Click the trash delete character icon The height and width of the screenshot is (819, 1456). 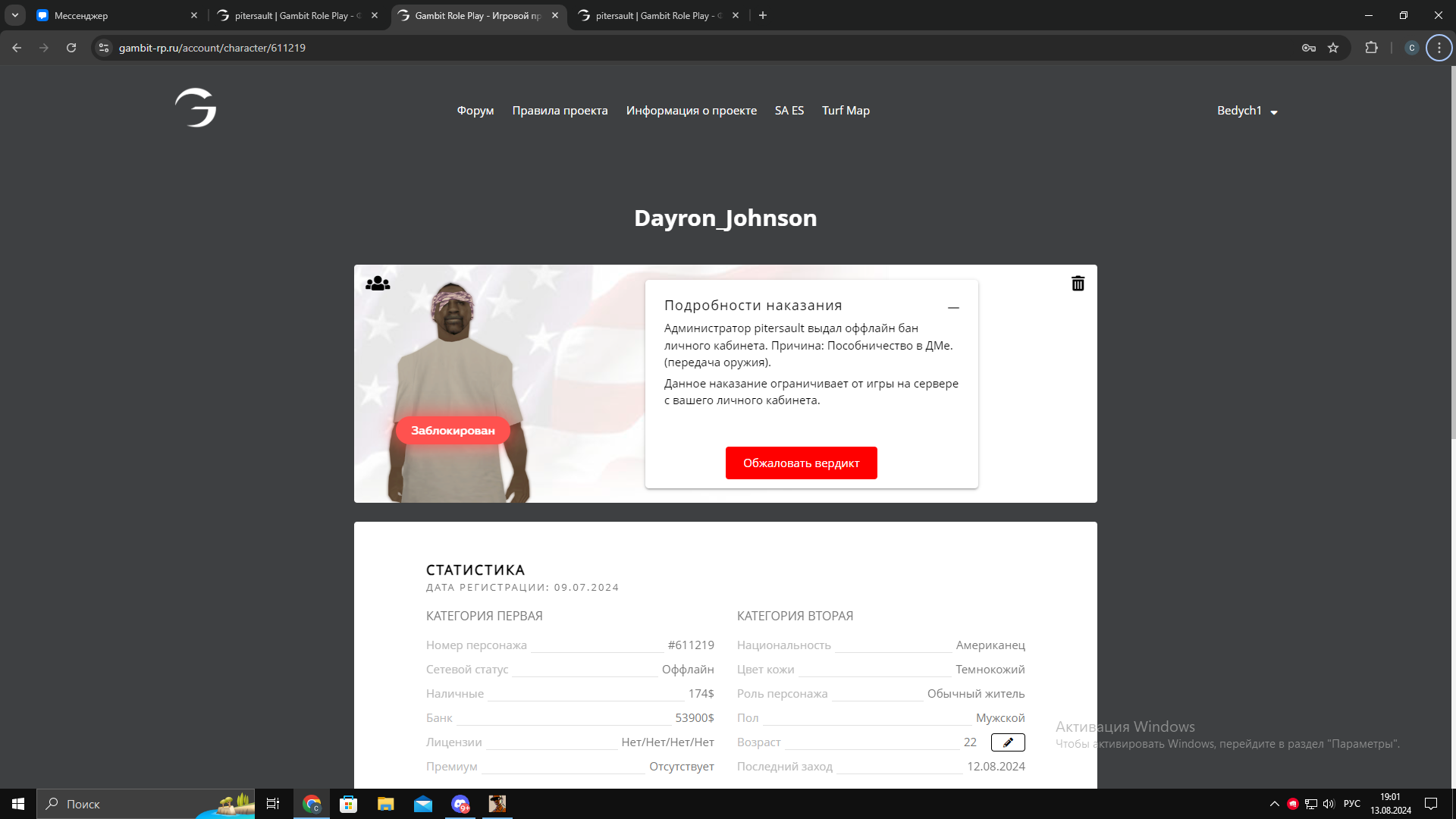pyautogui.click(x=1078, y=284)
